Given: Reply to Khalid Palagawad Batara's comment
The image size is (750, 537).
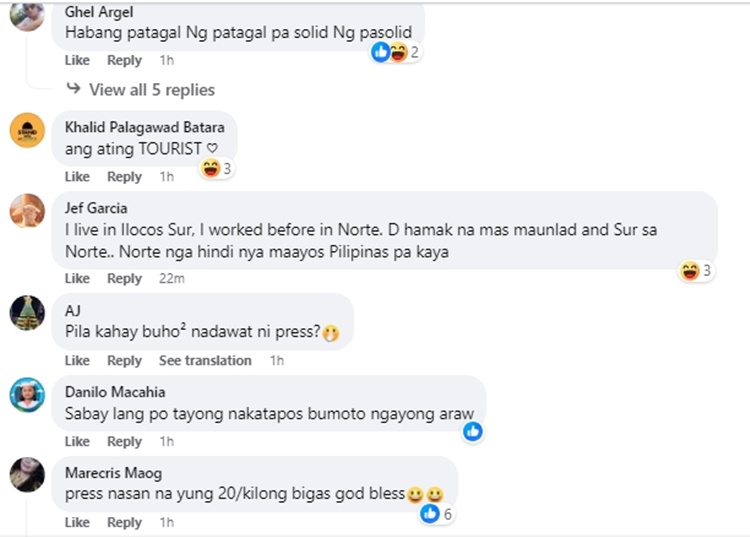Looking at the screenshot, I should tap(124, 177).
